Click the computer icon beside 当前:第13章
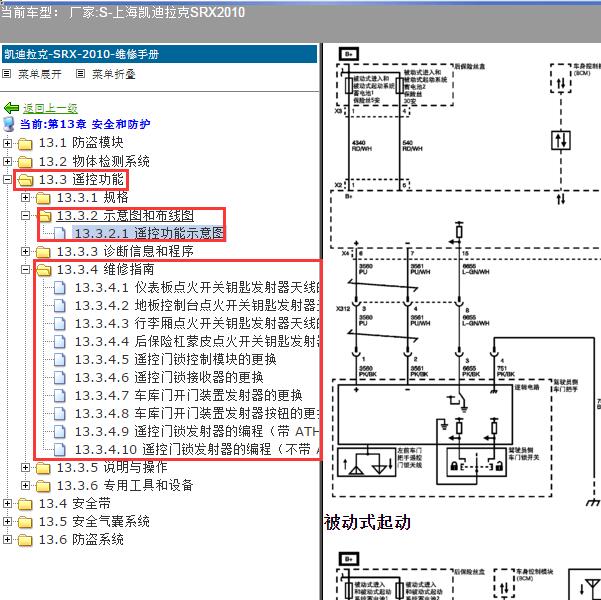 (x=9, y=125)
